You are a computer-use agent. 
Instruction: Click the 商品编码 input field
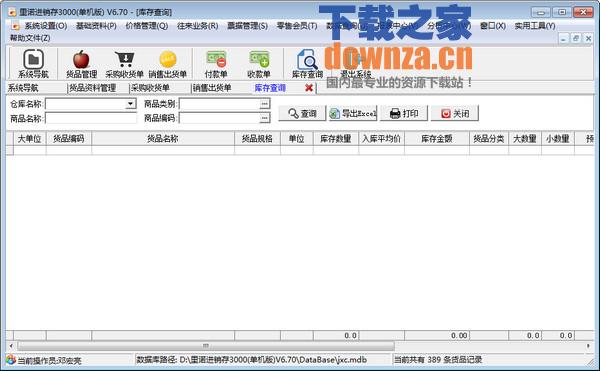(220, 118)
